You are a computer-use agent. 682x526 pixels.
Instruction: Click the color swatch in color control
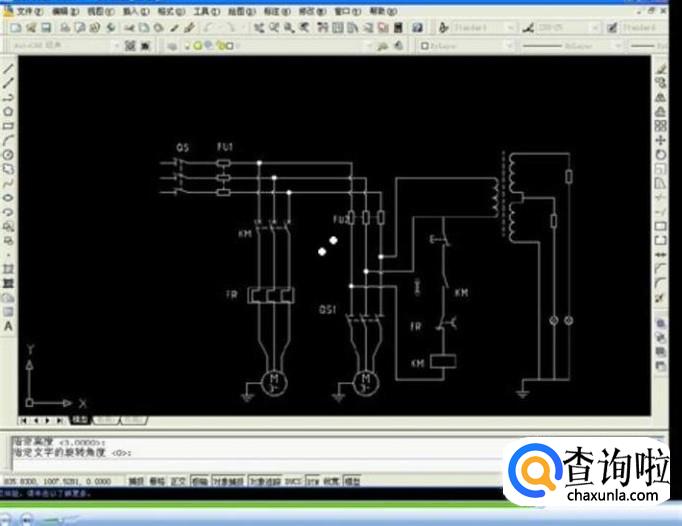click(x=425, y=45)
